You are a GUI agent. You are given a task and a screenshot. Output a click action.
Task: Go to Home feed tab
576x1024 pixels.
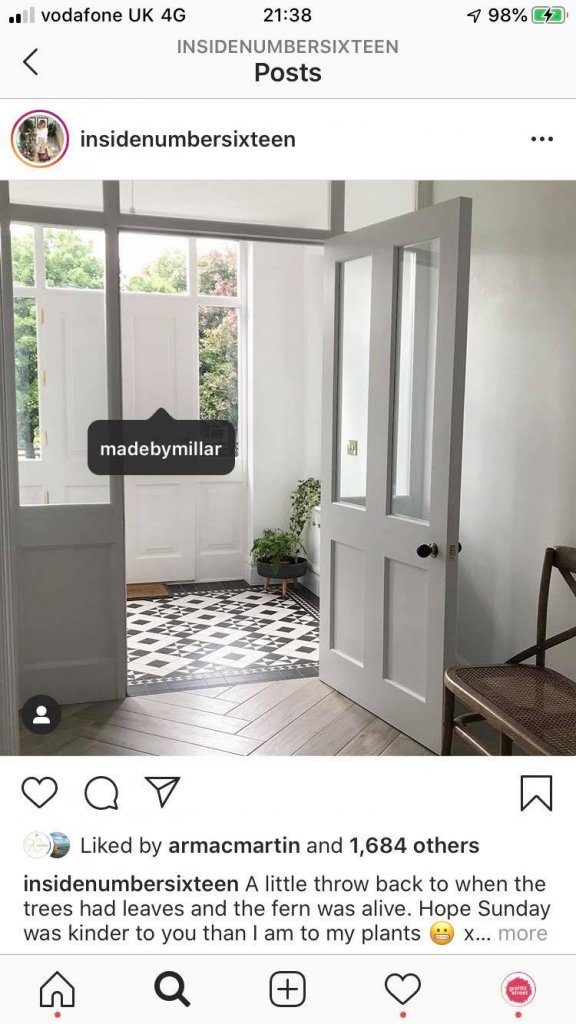tap(57, 989)
